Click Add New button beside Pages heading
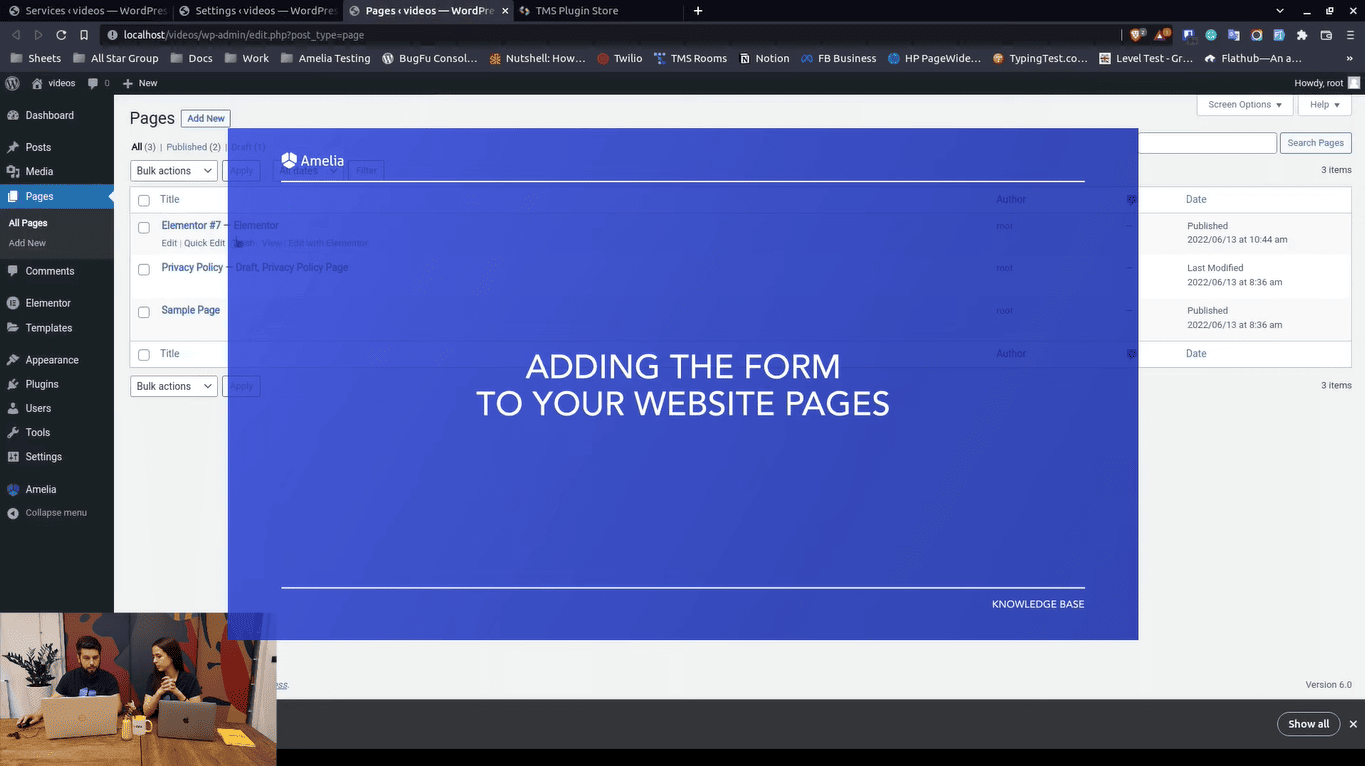This screenshot has width=1365, height=766. pos(206,118)
